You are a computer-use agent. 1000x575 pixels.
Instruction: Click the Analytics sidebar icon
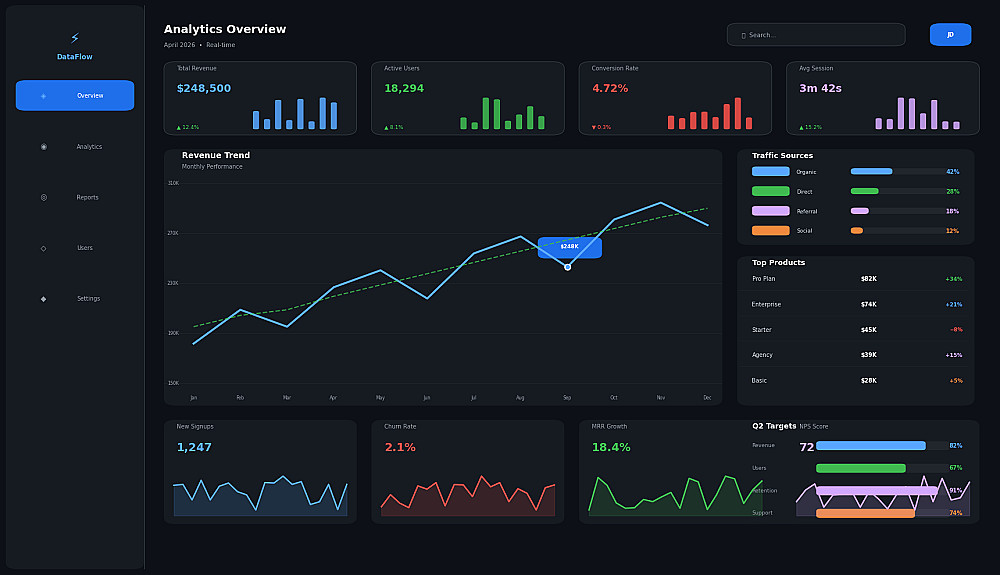[43, 147]
